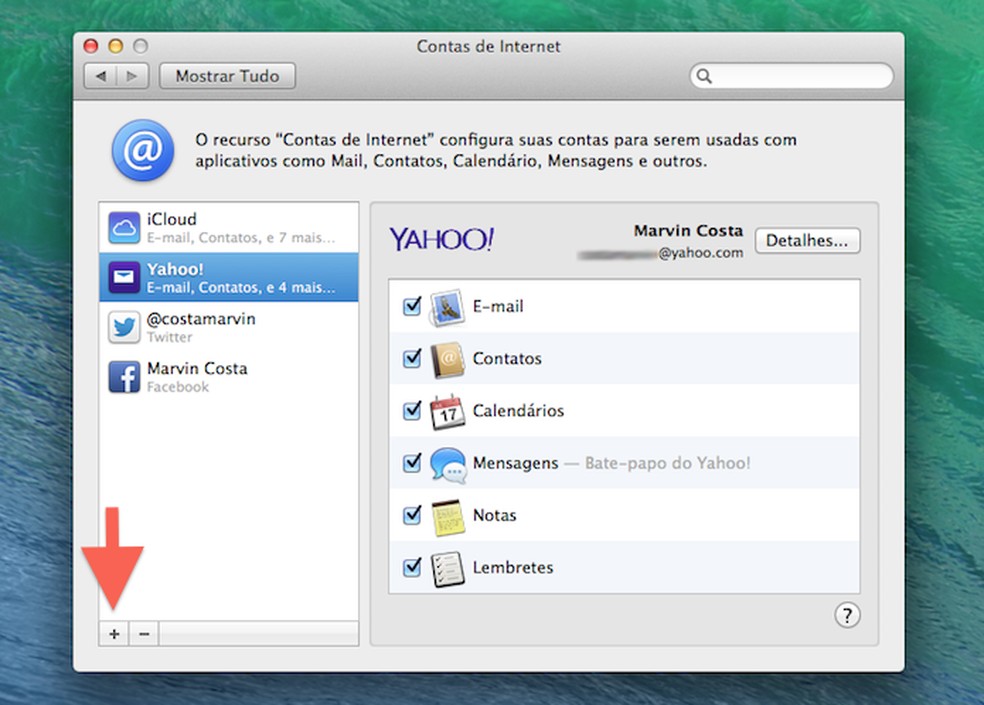Open help with the ? button
Viewport: 984px width, 705px height.
pyautogui.click(x=847, y=616)
